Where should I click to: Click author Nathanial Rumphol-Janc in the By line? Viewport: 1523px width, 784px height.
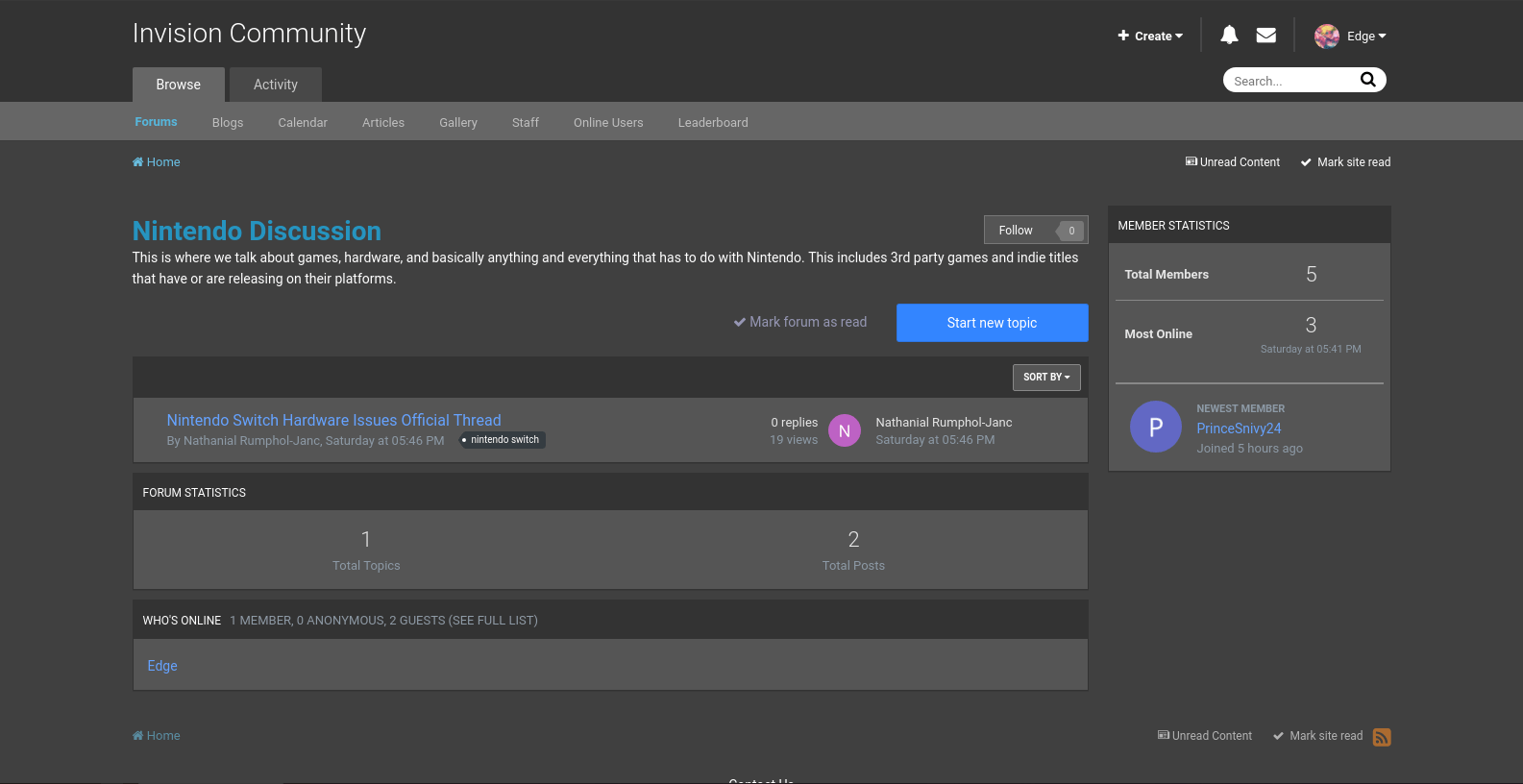[x=252, y=441]
